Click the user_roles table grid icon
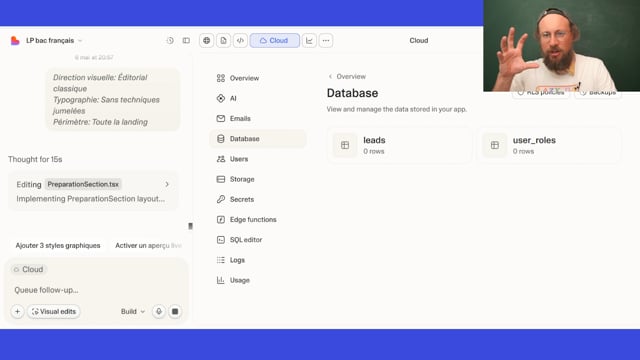This screenshot has height=360, width=640. coord(495,145)
